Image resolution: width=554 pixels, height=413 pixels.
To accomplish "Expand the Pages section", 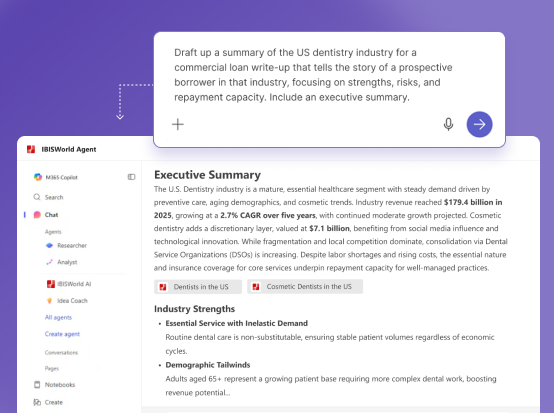I will pyautogui.click(x=52, y=368).
